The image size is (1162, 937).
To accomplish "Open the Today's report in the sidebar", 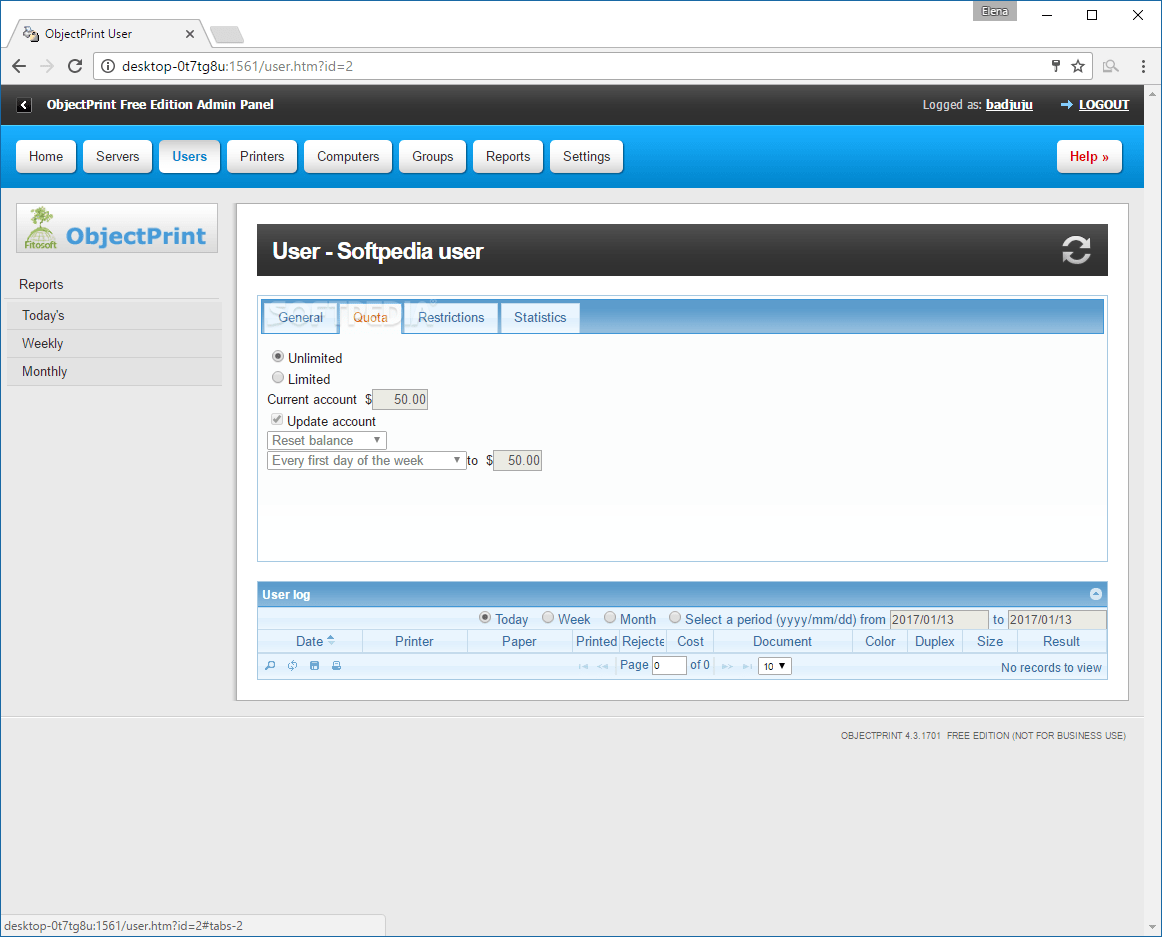I will [x=114, y=315].
